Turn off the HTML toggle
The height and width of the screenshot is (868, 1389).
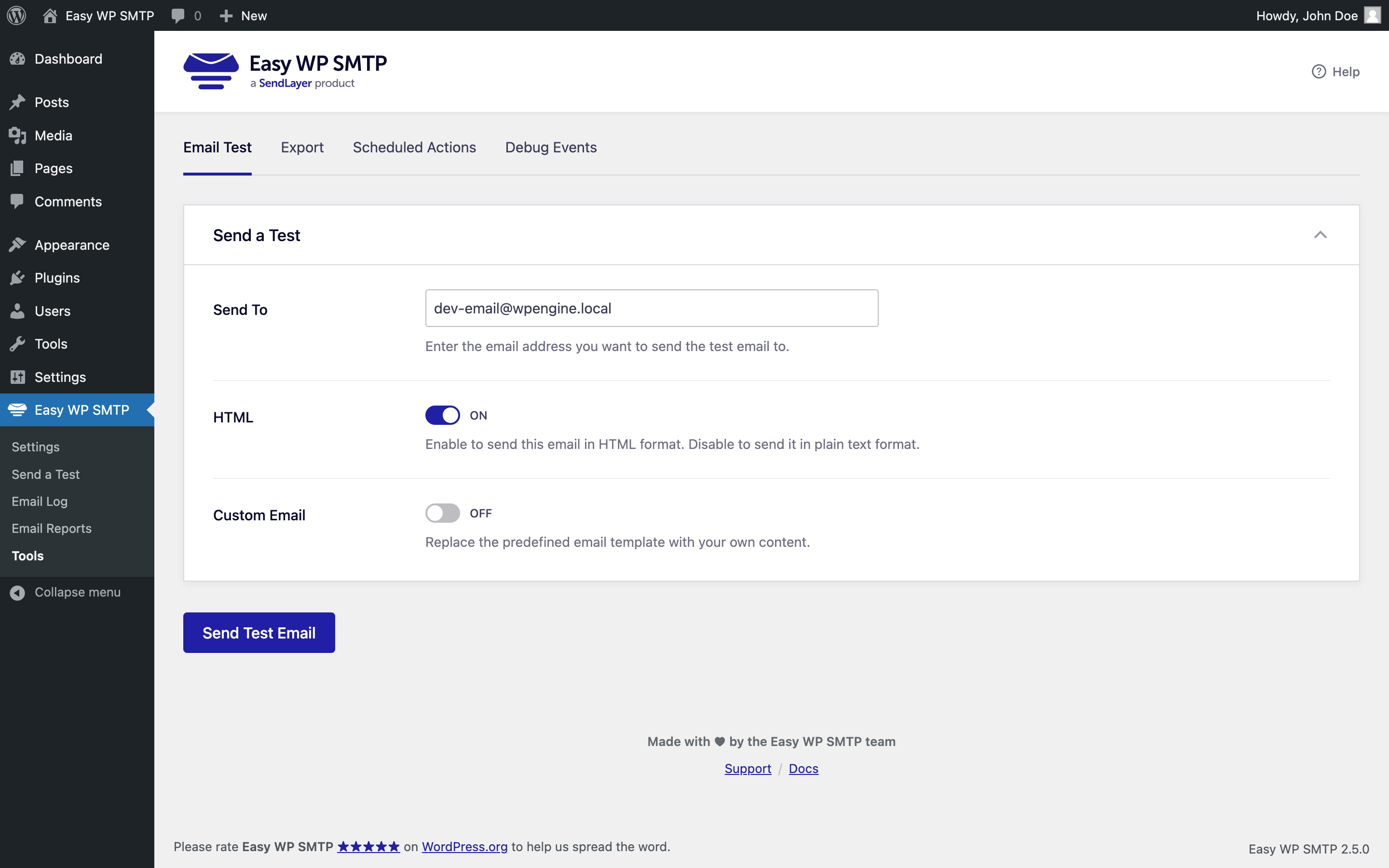[x=443, y=415]
